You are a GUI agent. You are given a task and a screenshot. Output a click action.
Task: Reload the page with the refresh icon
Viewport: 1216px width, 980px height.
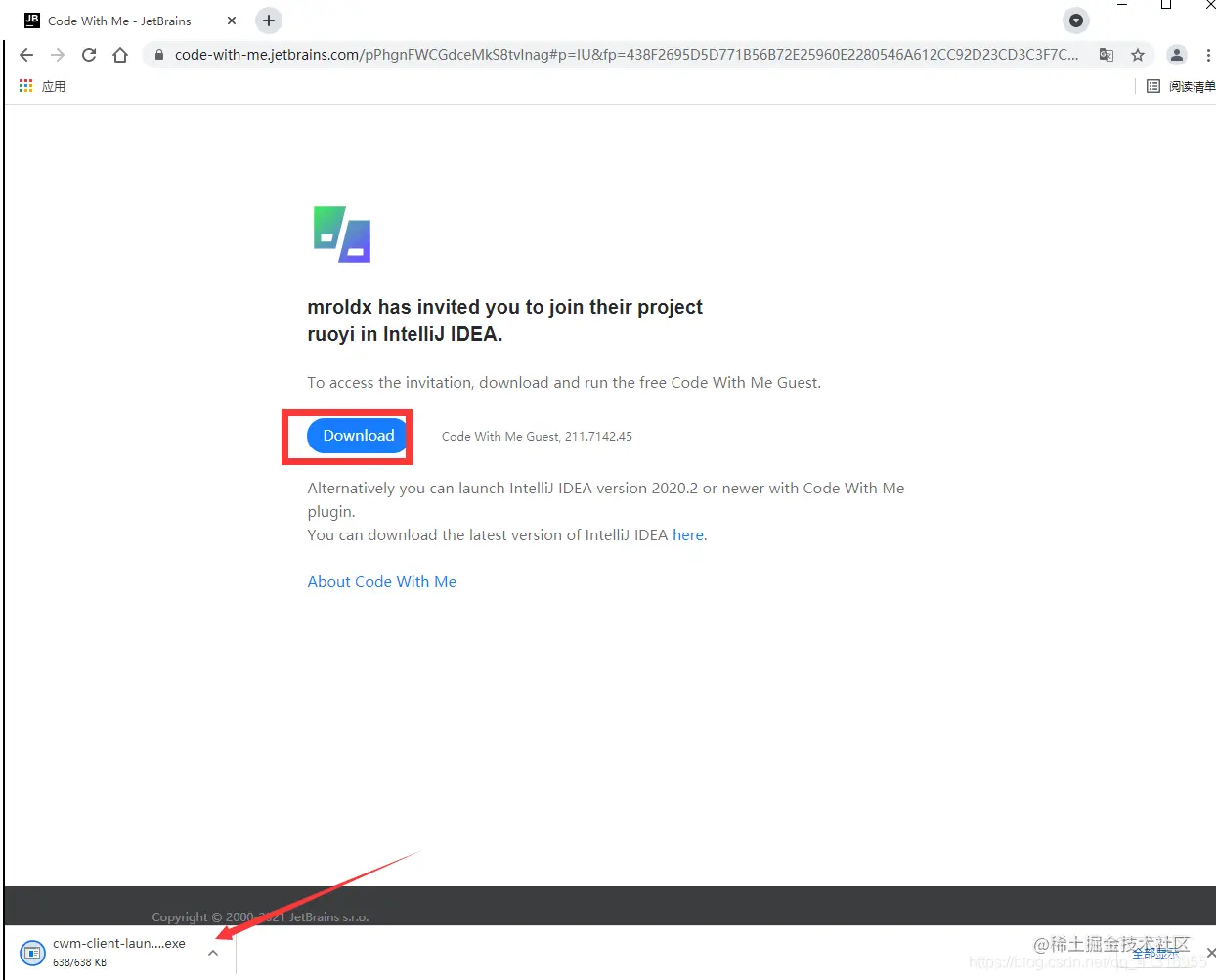coord(89,55)
